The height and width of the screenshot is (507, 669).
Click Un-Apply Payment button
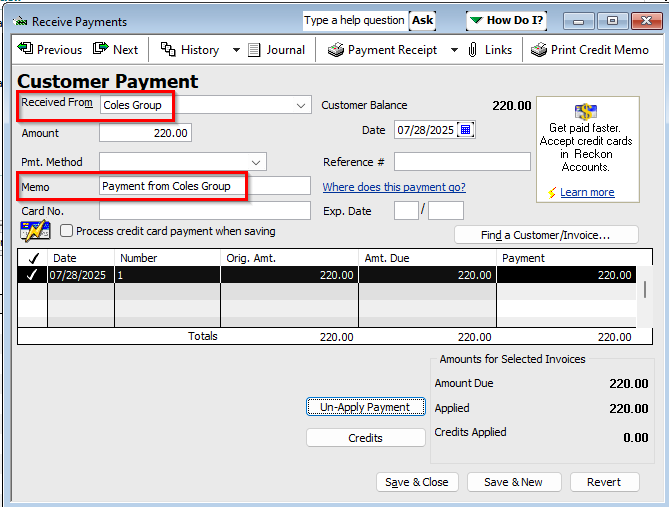click(x=366, y=407)
